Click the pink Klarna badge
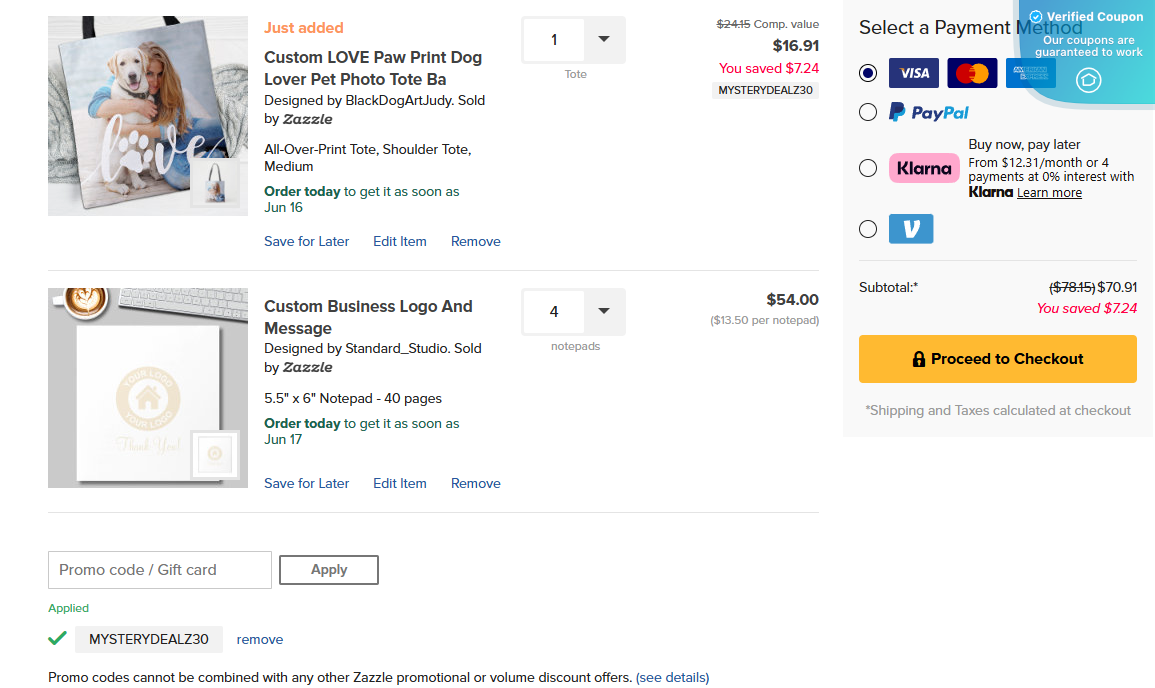This screenshot has height=688, width=1155. [x=923, y=168]
